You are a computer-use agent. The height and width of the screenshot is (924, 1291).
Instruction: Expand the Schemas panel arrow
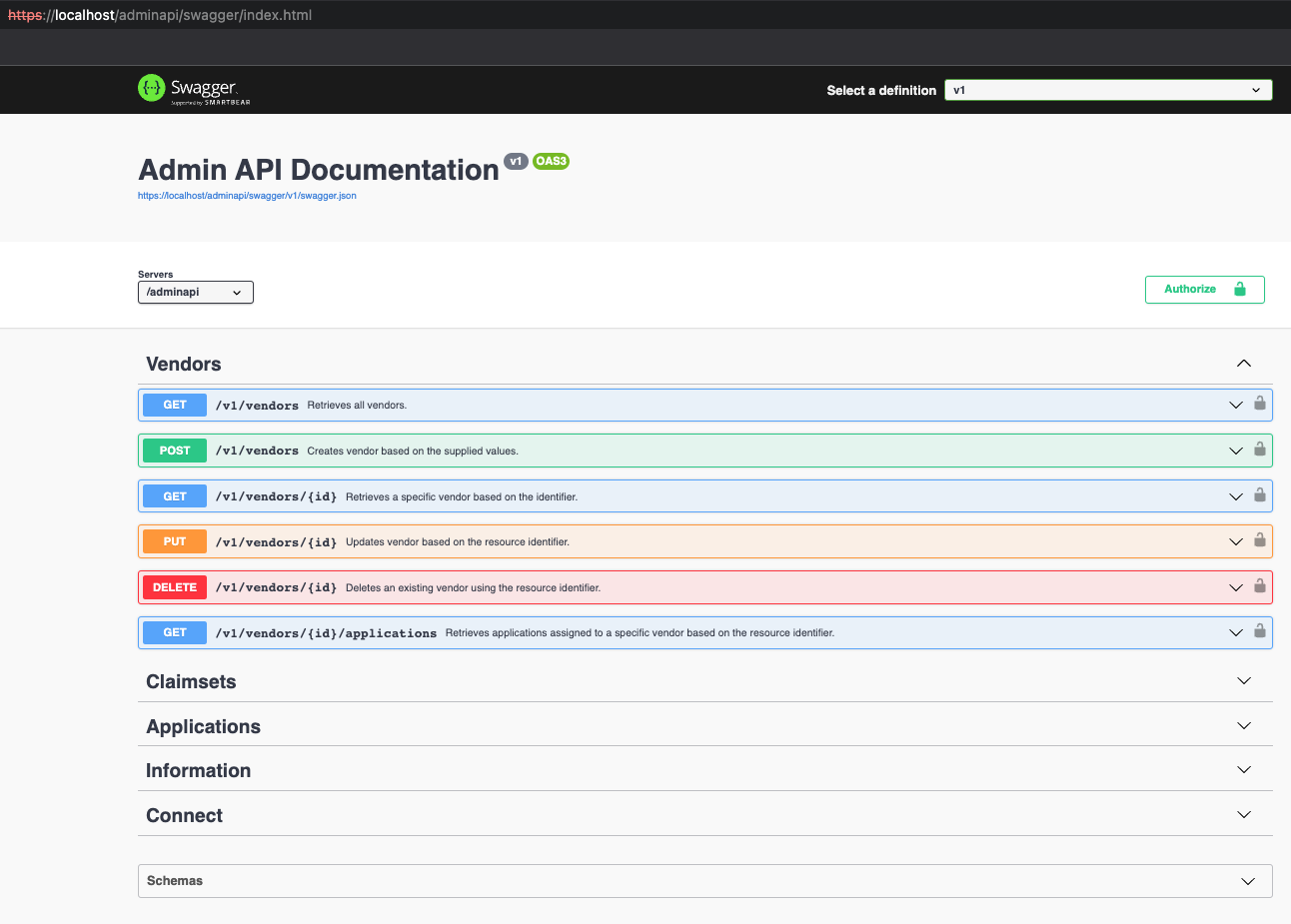pyautogui.click(x=1248, y=881)
